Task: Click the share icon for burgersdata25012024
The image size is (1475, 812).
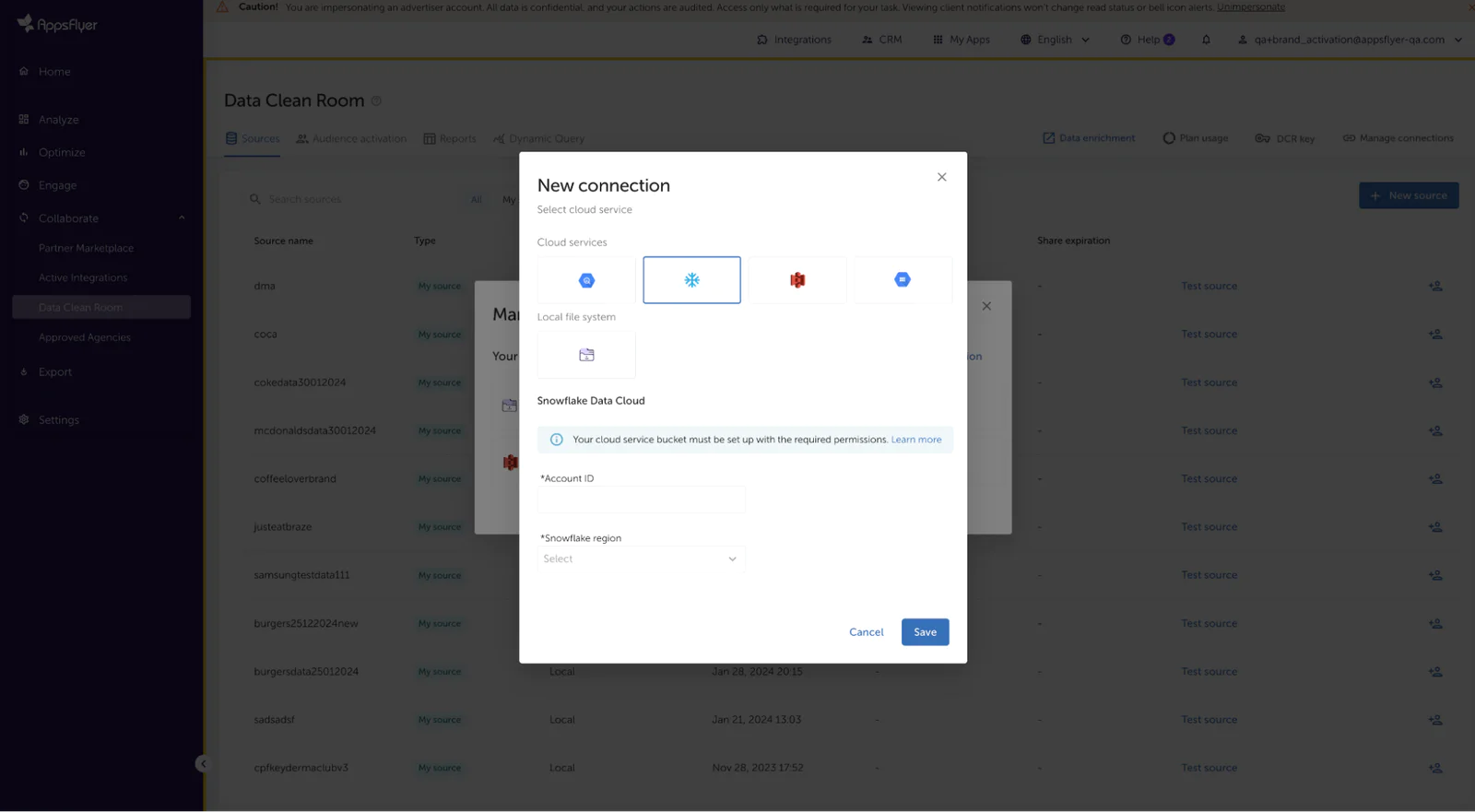Action: [x=1435, y=672]
